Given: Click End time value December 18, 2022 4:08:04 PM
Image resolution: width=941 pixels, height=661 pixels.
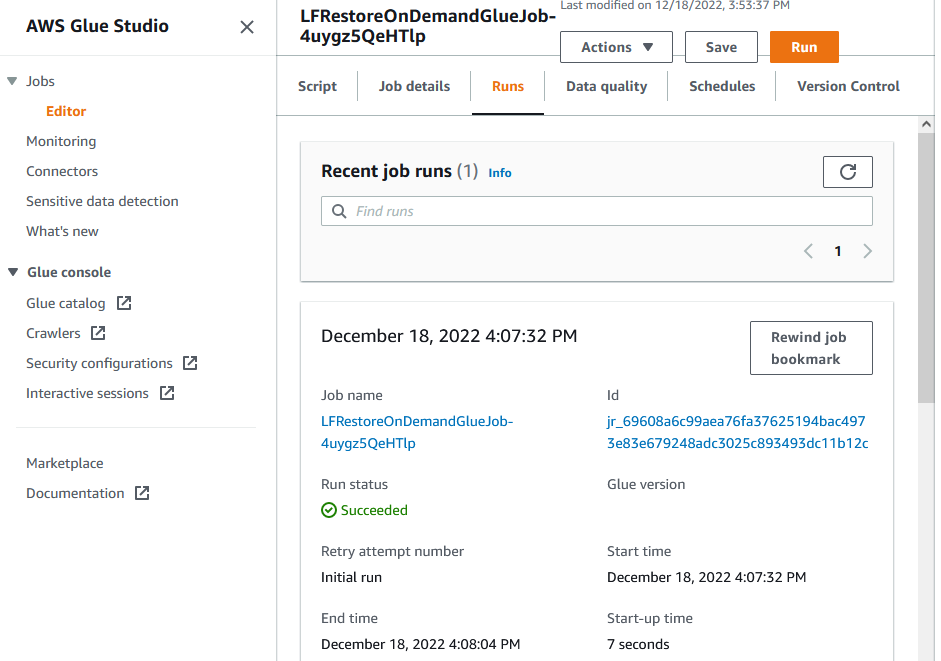Looking at the screenshot, I should 421,644.
